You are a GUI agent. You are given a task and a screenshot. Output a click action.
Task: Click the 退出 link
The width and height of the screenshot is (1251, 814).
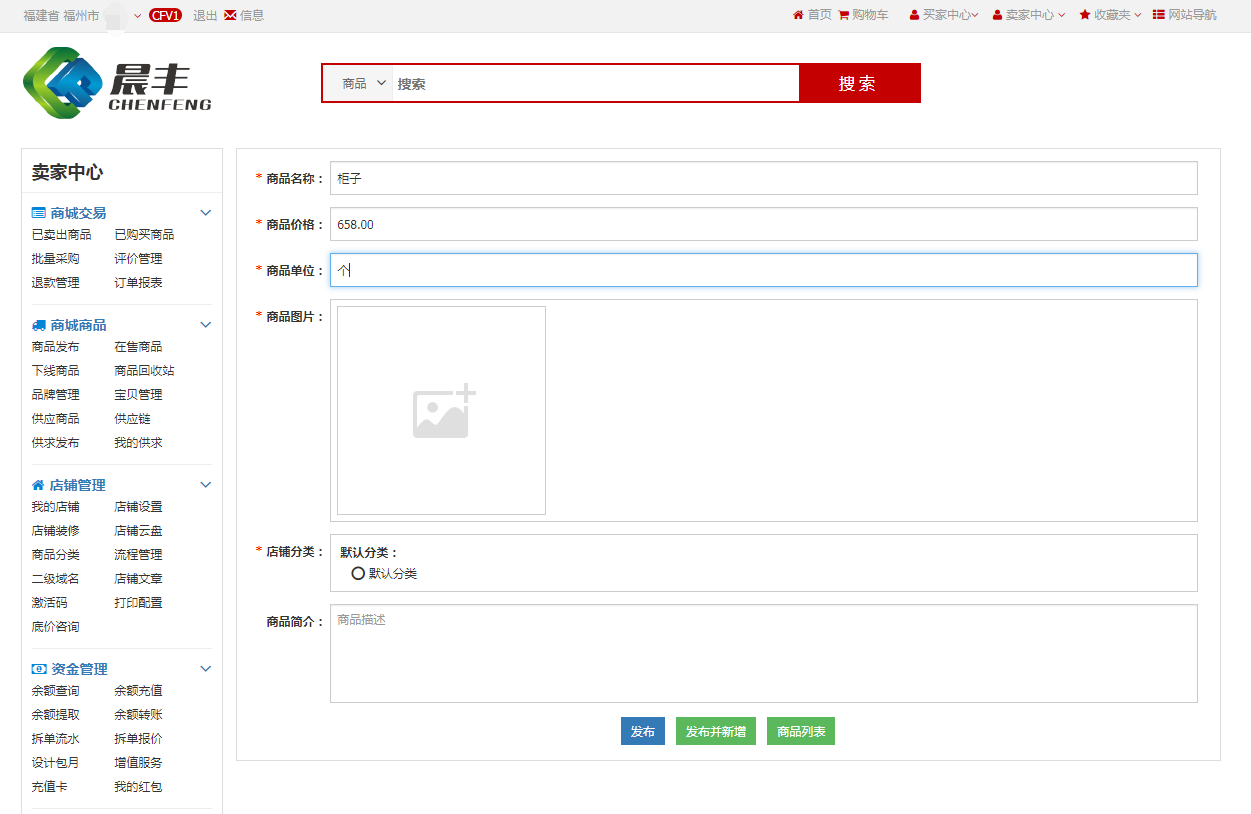click(205, 15)
